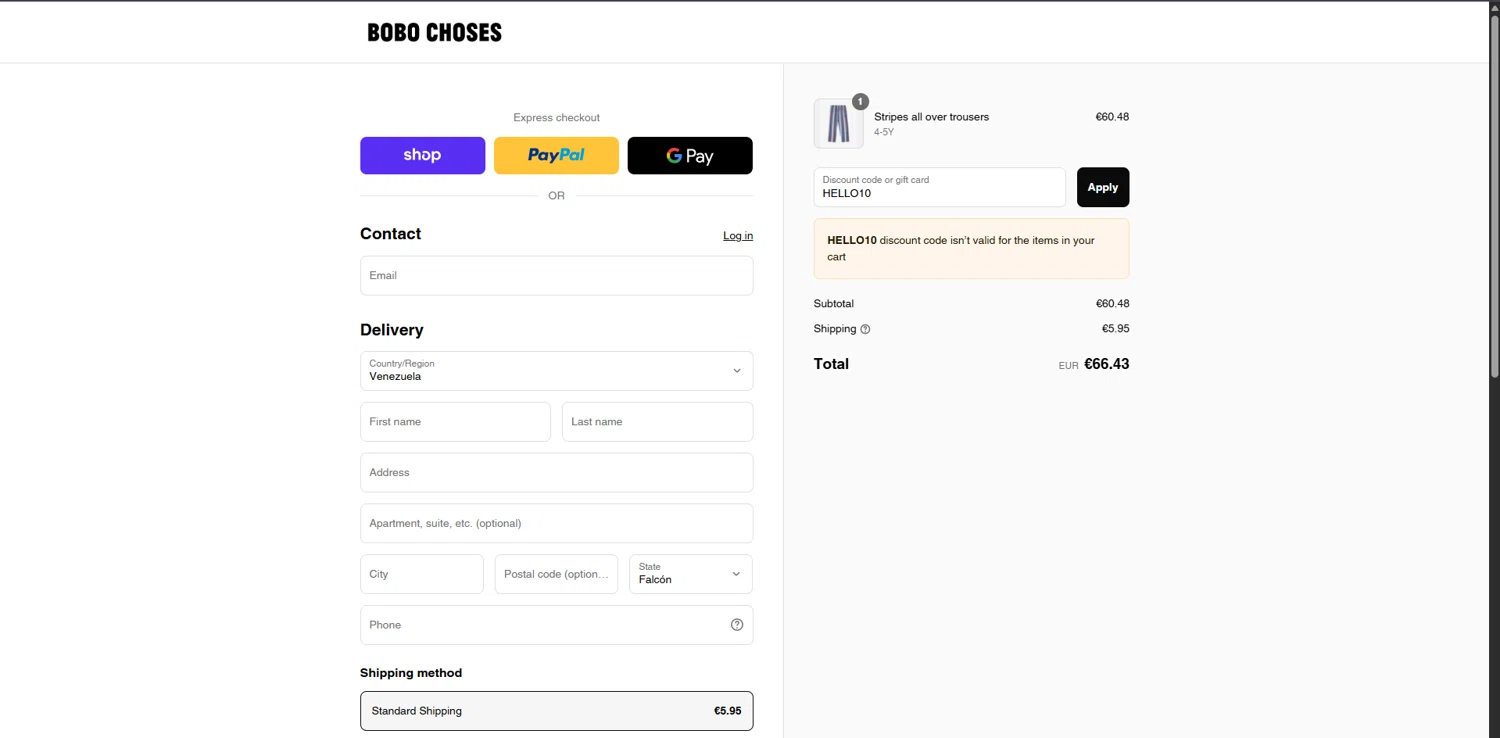
Task: Click the phone help question-mark icon
Action: (x=737, y=625)
